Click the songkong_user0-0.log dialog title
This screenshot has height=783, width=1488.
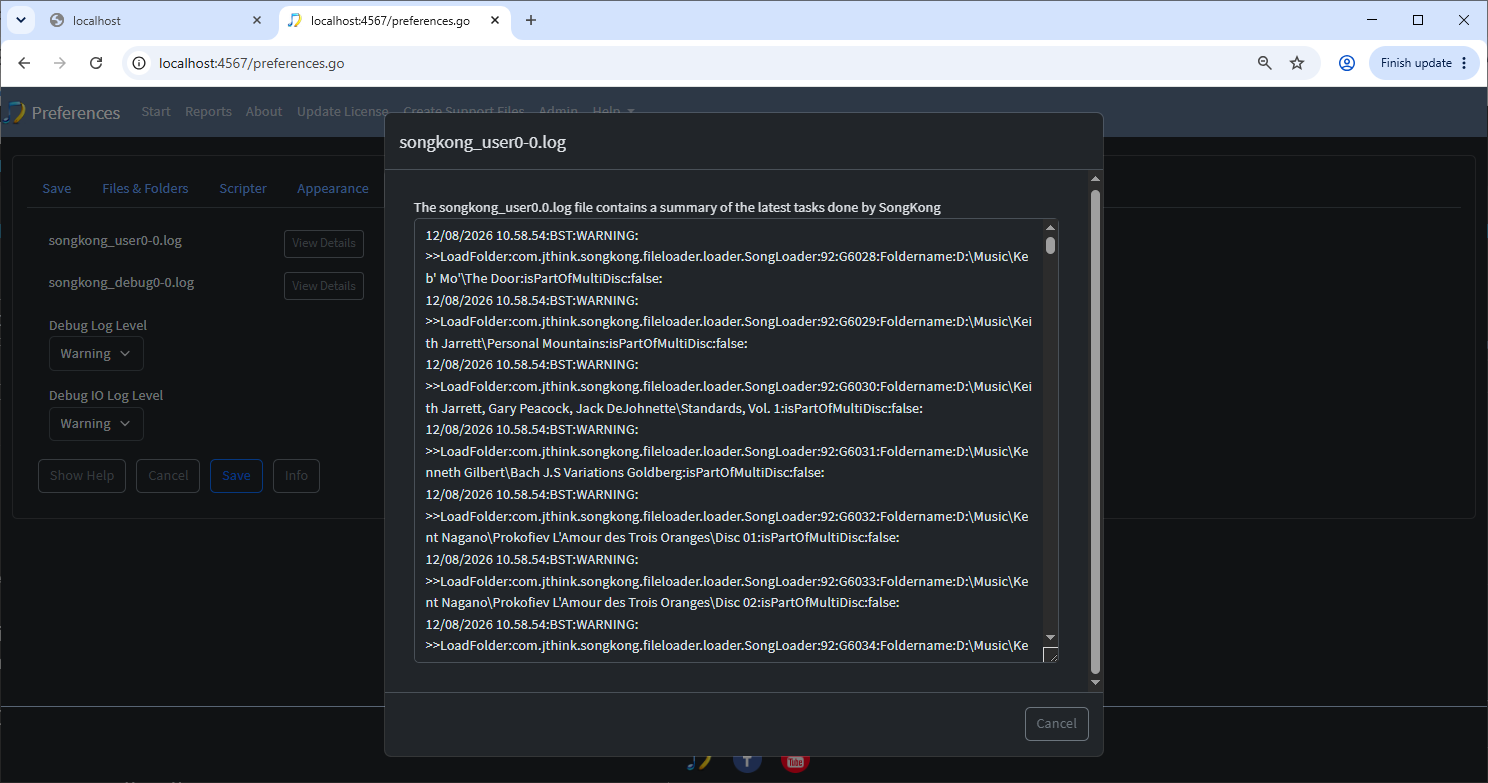tap(483, 142)
